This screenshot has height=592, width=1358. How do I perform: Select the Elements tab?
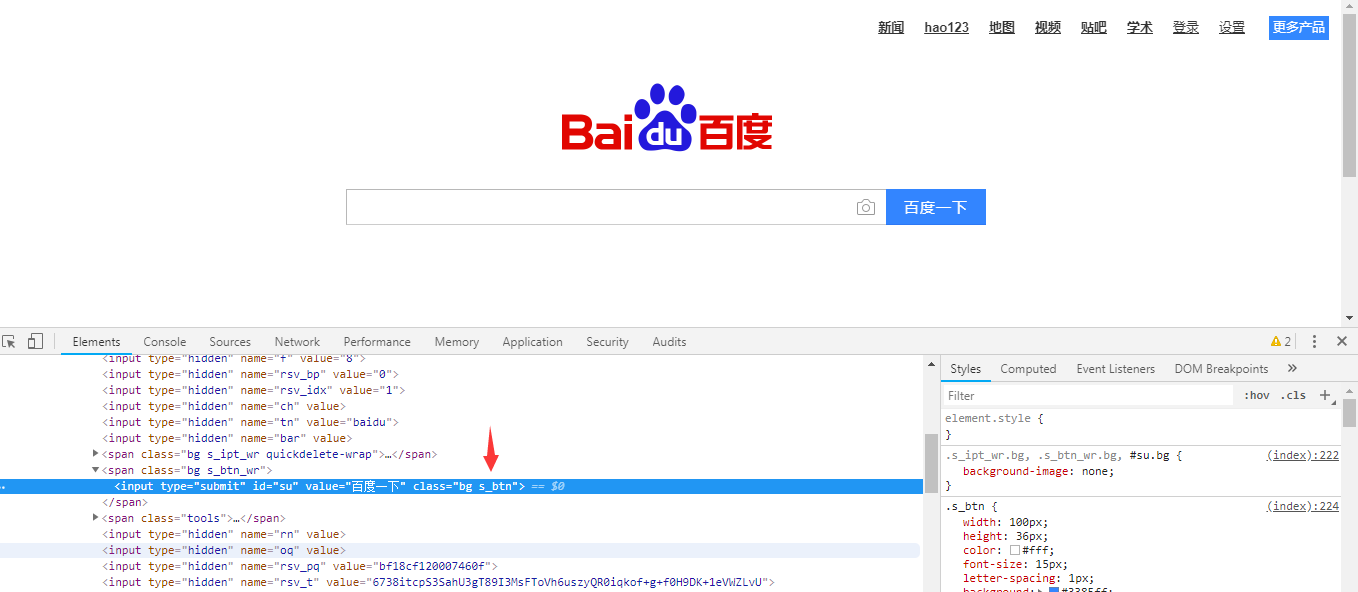tap(96, 341)
